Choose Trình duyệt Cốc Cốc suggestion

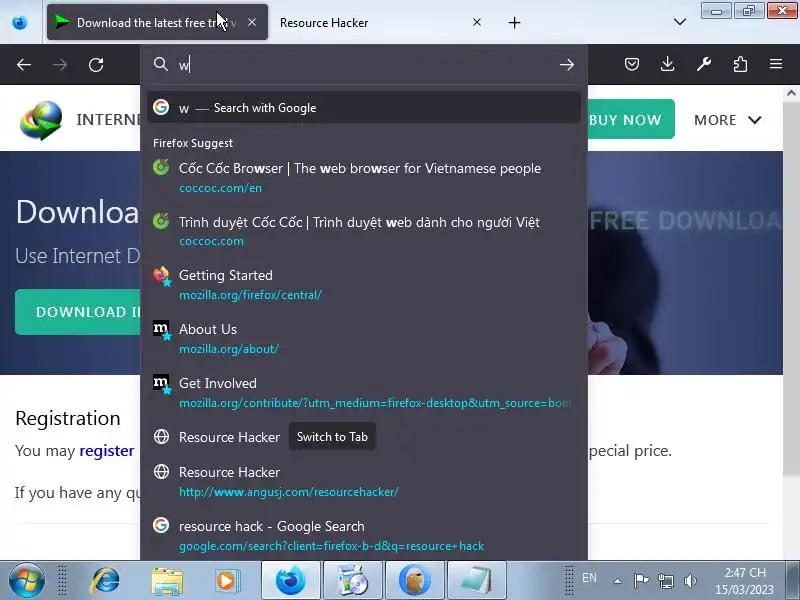tap(364, 231)
